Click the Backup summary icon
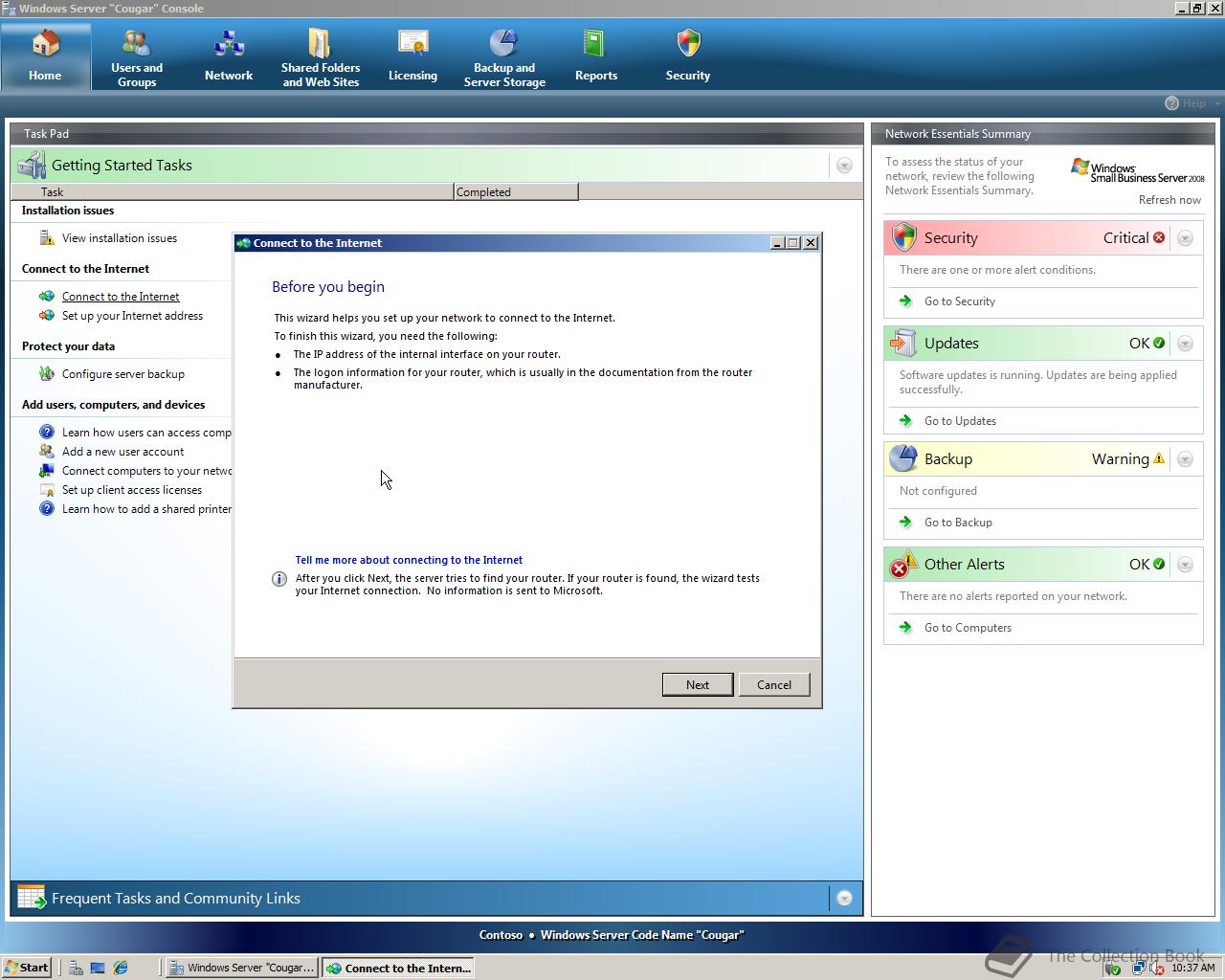The image size is (1225, 980). [903, 458]
